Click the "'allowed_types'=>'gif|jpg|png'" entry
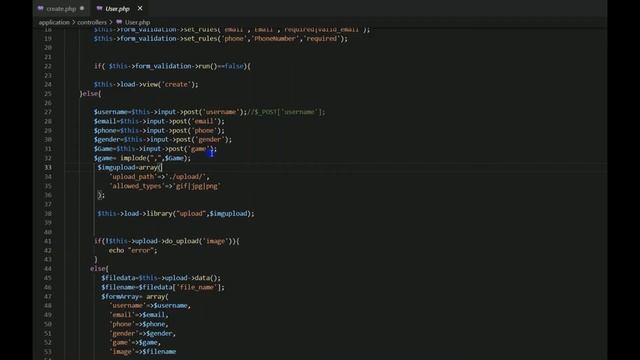The height and width of the screenshot is (360, 640). tap(165, 186)
